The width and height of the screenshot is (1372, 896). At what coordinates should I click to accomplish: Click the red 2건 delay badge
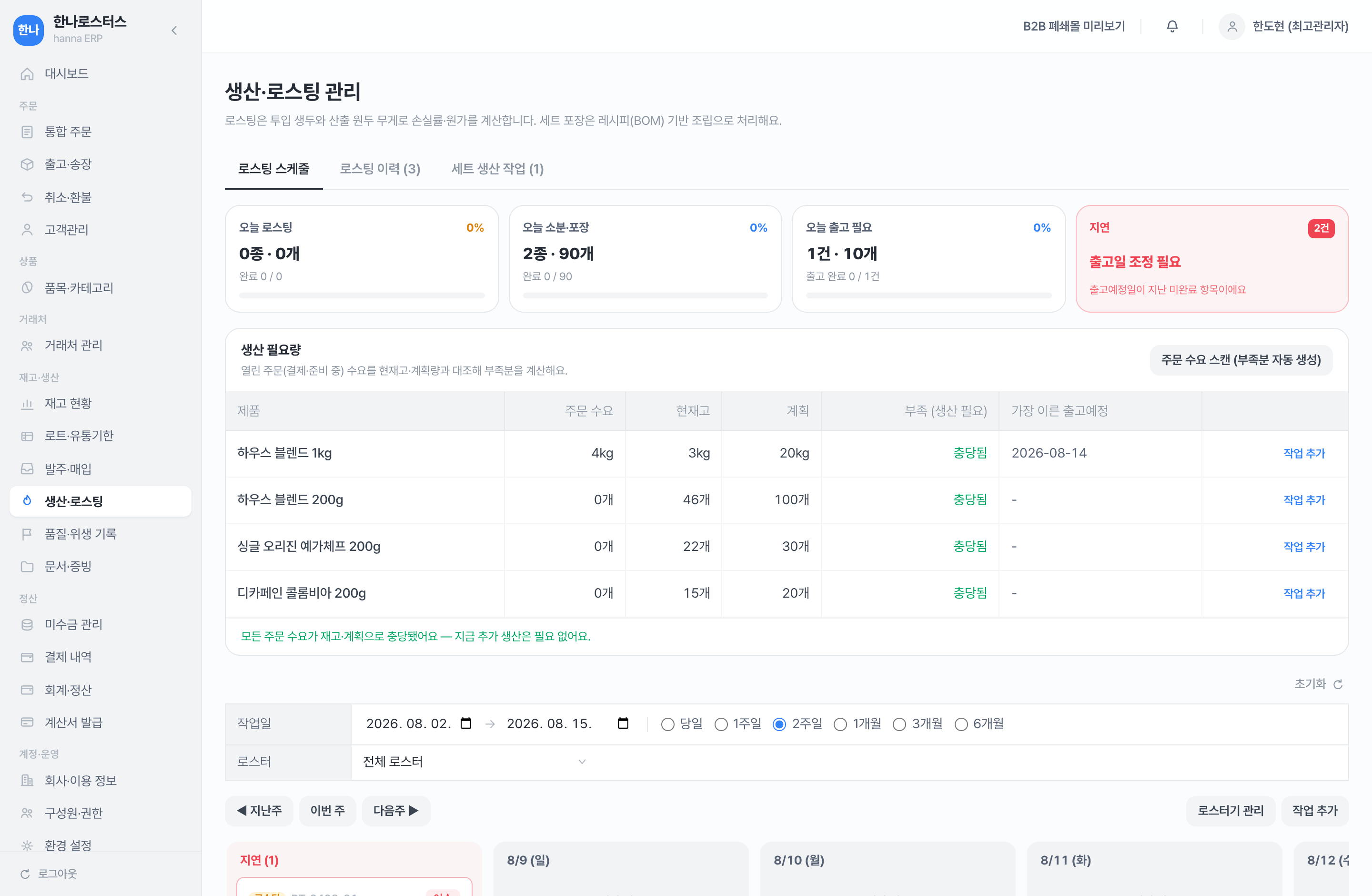1322,228
